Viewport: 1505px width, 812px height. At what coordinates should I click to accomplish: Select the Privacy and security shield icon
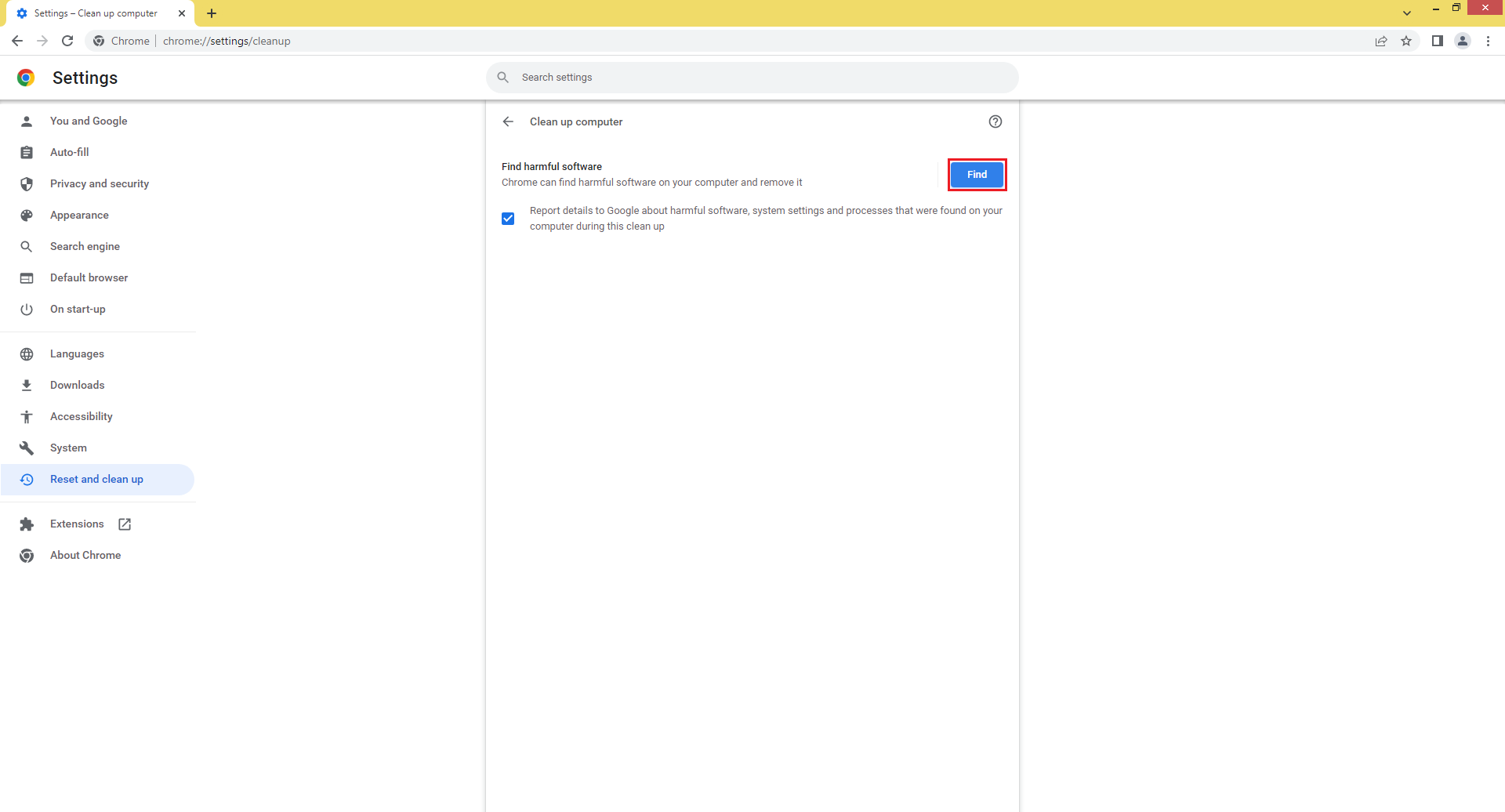point(27,183)
